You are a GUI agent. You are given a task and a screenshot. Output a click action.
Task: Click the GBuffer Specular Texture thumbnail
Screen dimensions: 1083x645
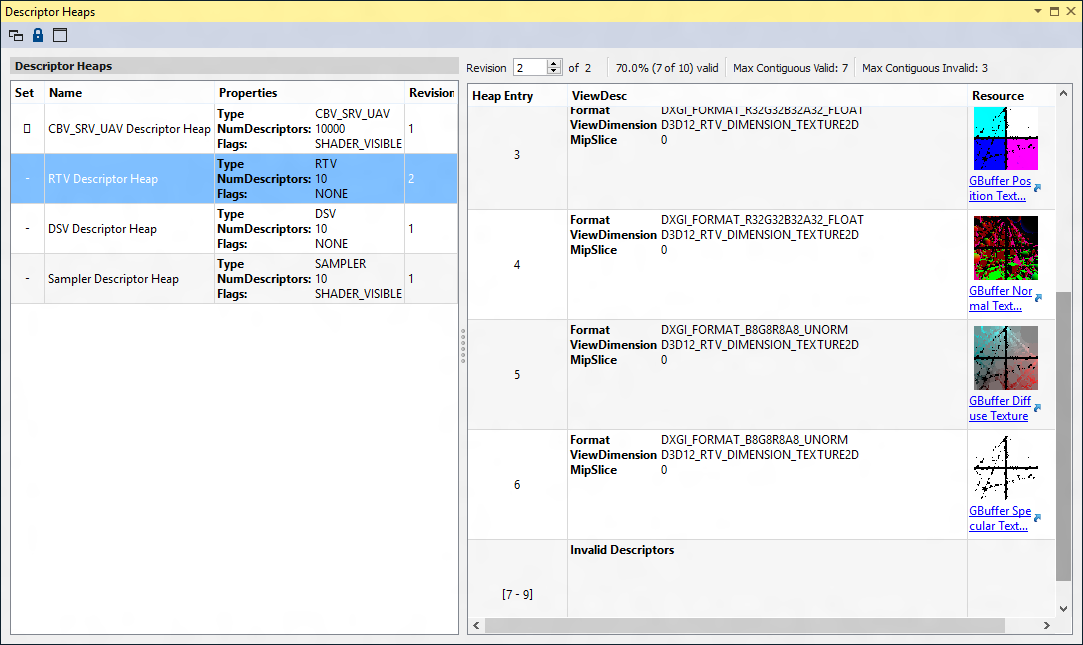pyautogui.click(x=1005, y=468)
